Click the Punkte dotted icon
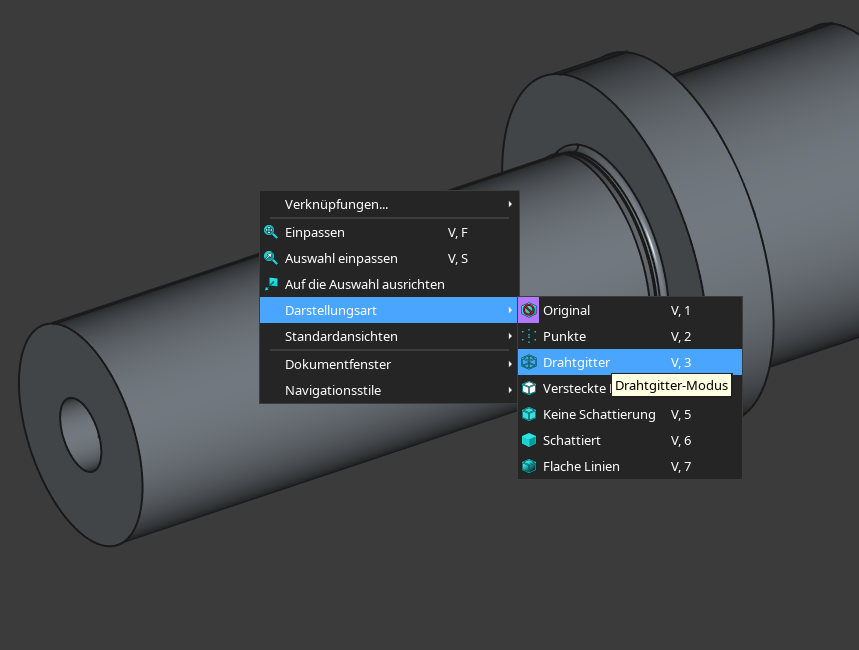The width and height of the screenshot is (859, 650). [x=529, y=336]
